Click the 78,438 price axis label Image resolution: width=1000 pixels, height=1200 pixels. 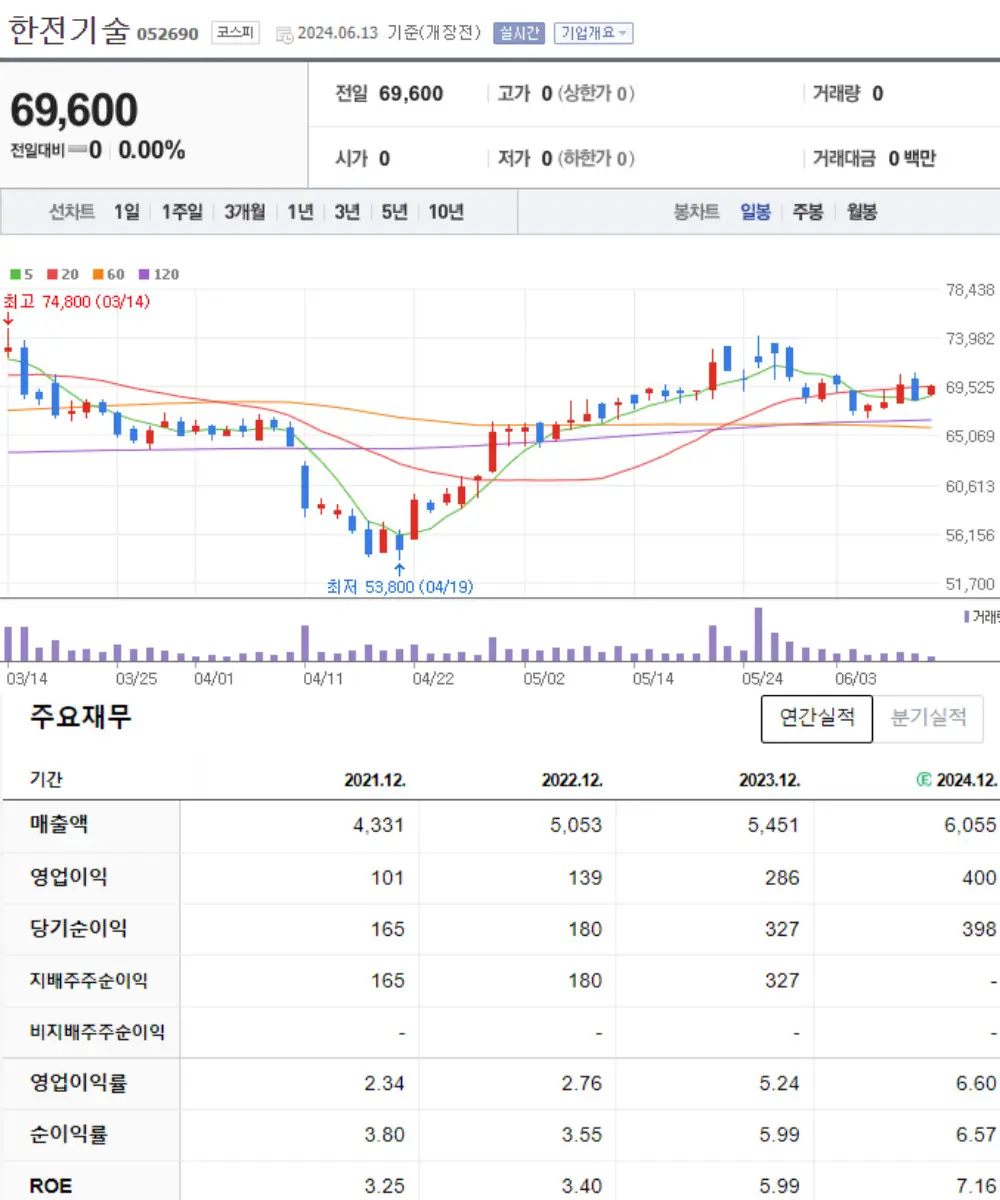point(970,289)
